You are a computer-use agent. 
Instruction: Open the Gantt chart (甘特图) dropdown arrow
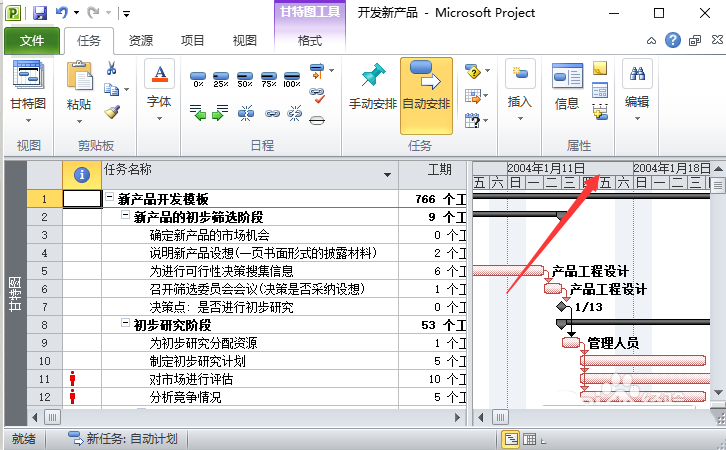[28, 120]
